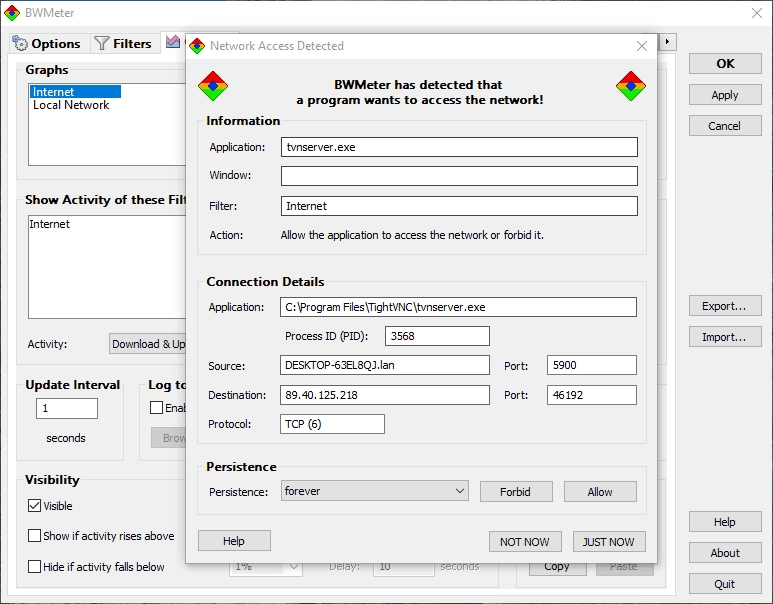Click the Delay field showing 10
Image resolution: width=773 pixels, height=604 pixels.
[404, 568]
